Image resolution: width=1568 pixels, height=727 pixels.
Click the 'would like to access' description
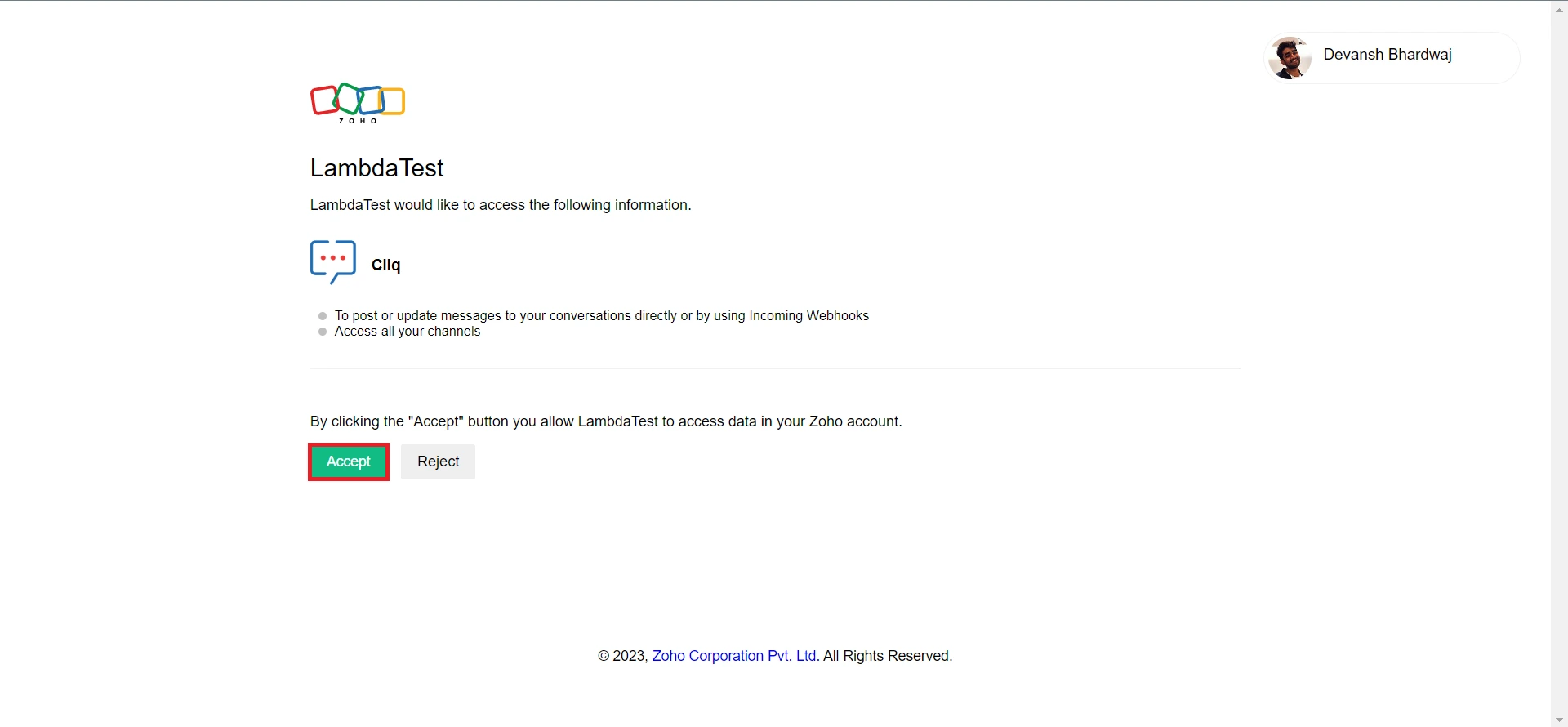click(x=500, y=205)
